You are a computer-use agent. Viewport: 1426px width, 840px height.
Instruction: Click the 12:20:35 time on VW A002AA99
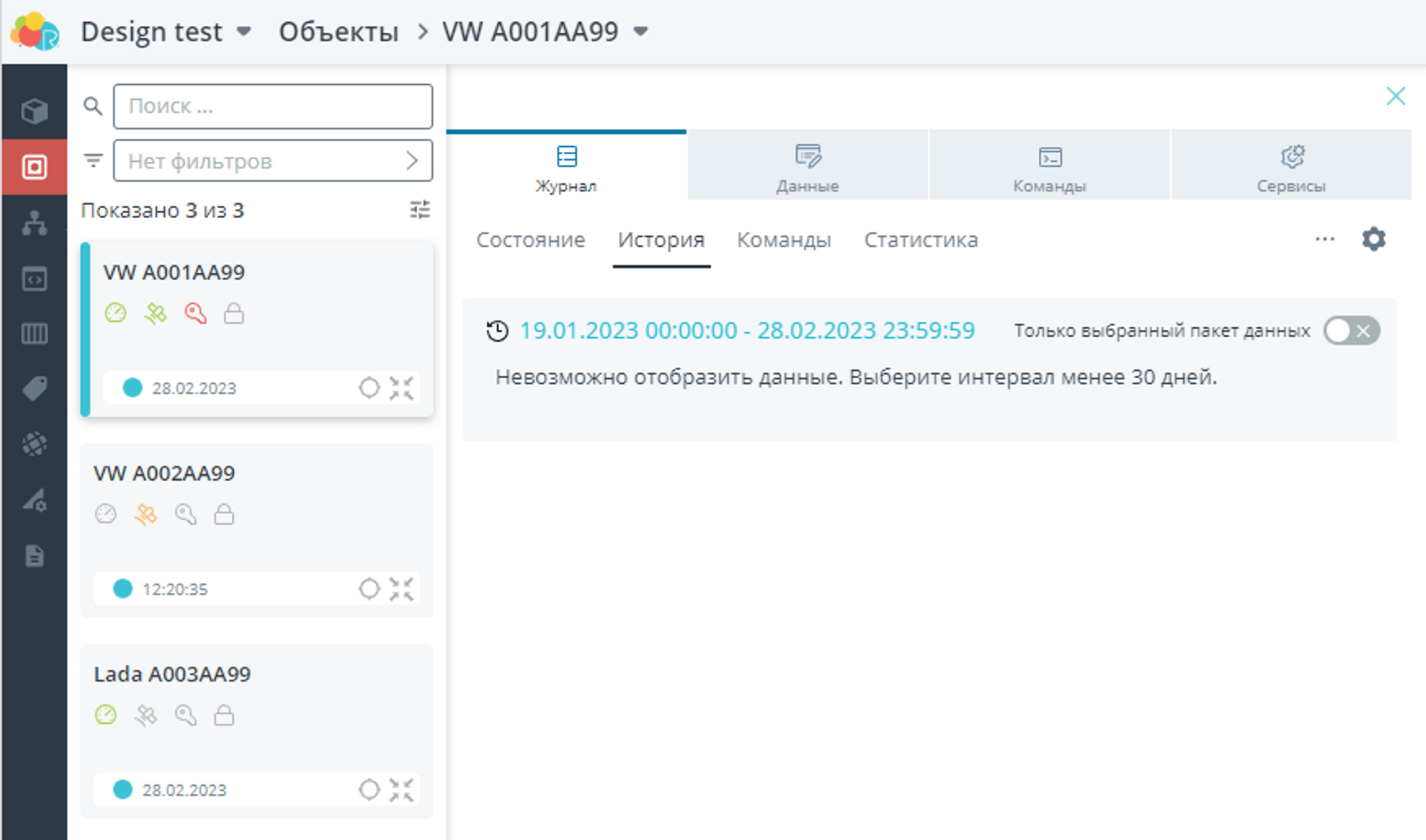point(175,589)
